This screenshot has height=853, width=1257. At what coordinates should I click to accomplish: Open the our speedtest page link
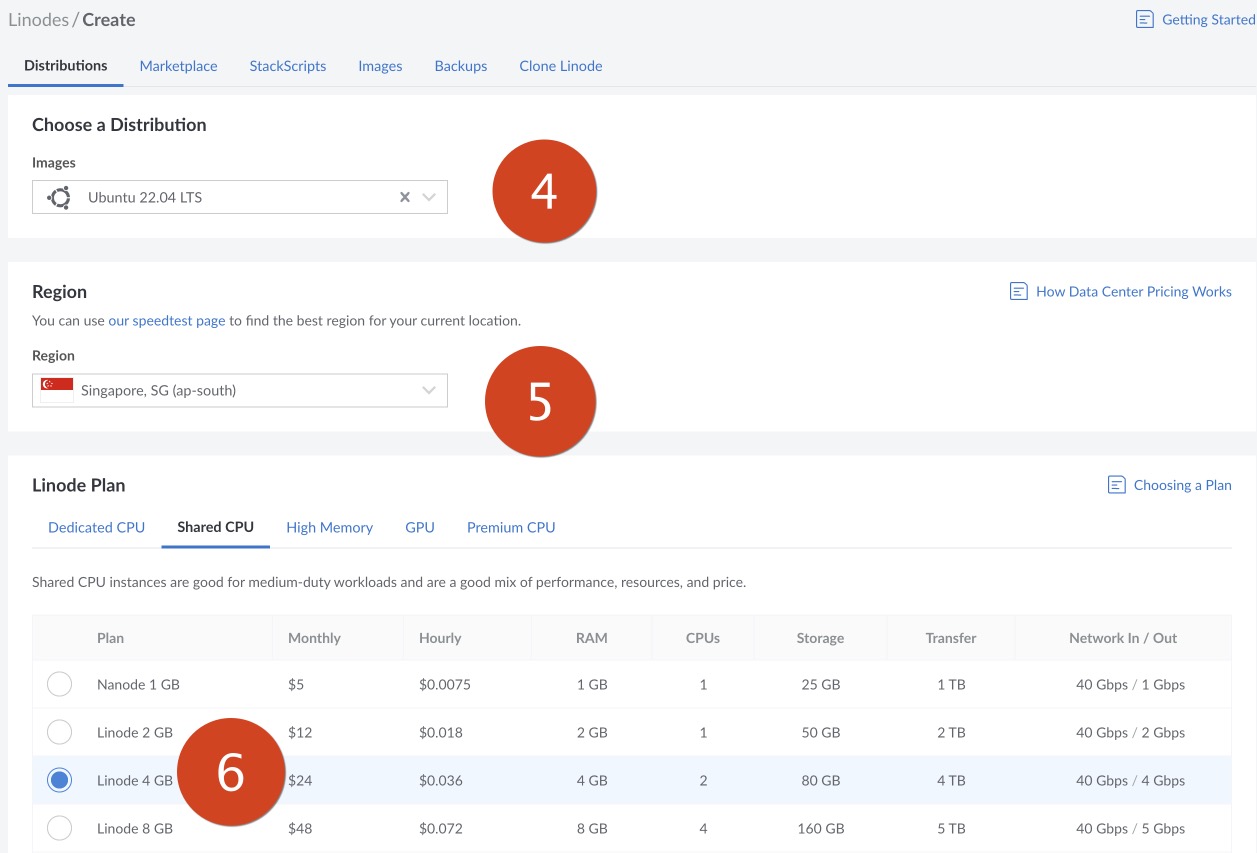pyautogui.click(x=167, y=321)
